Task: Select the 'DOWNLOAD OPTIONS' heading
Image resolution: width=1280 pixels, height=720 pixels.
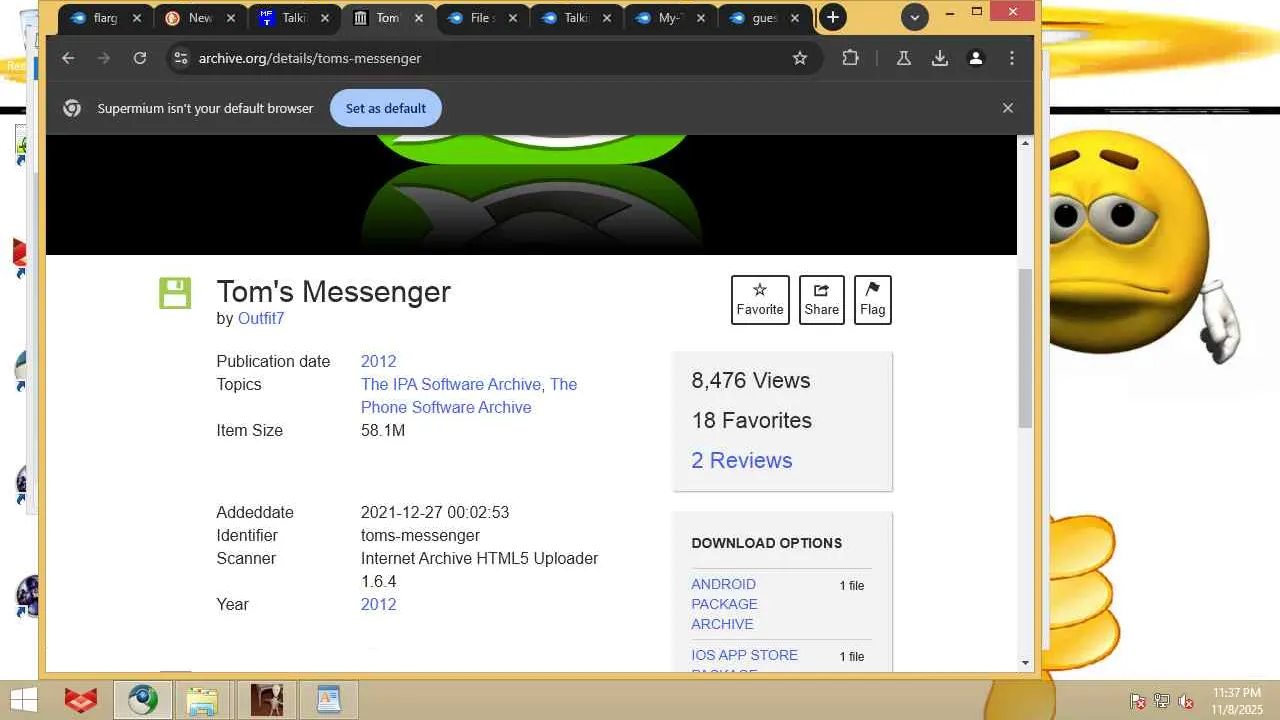Action: (767, 543)
